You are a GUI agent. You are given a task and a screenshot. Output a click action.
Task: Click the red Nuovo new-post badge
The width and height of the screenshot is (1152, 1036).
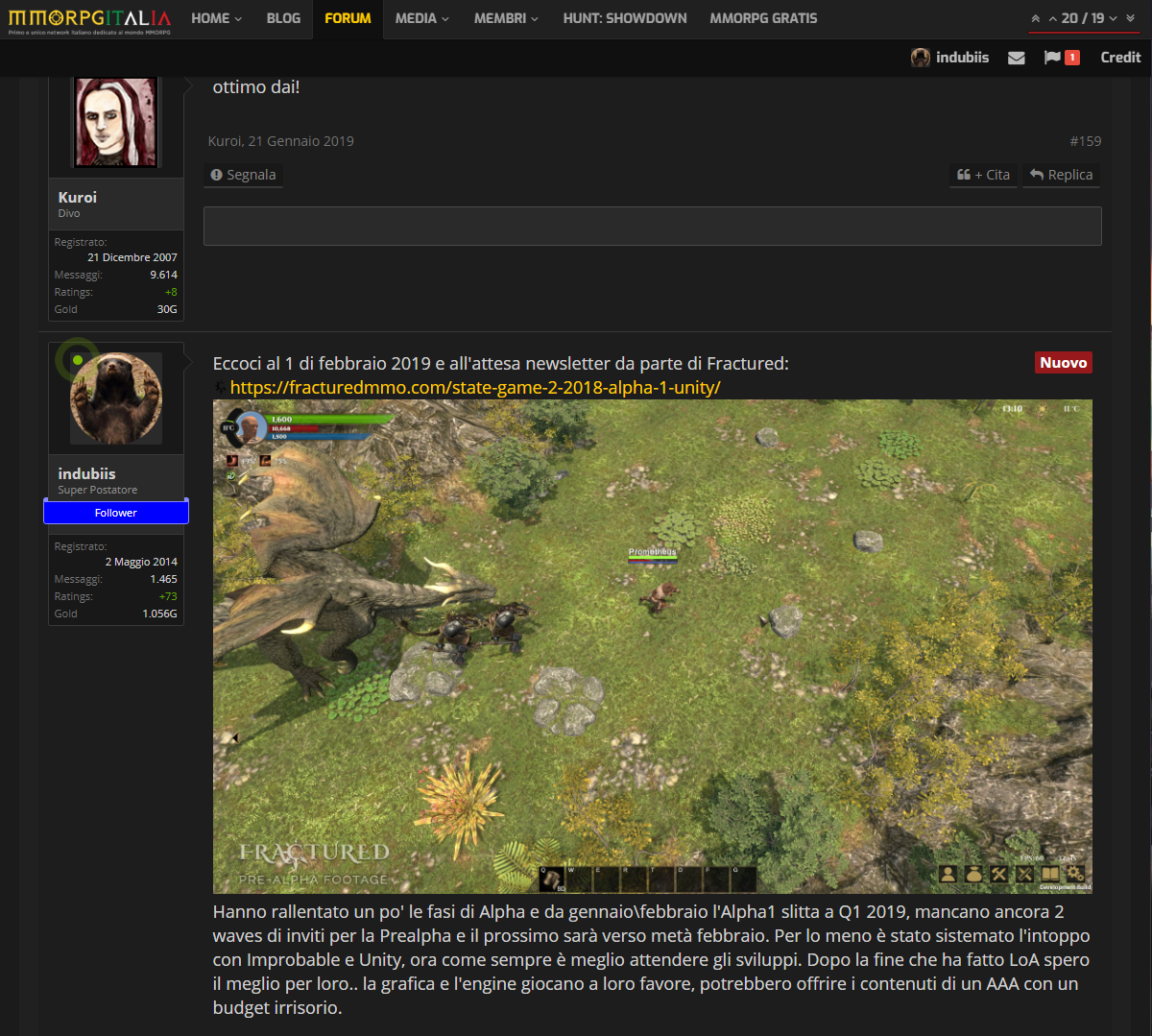1064,363
